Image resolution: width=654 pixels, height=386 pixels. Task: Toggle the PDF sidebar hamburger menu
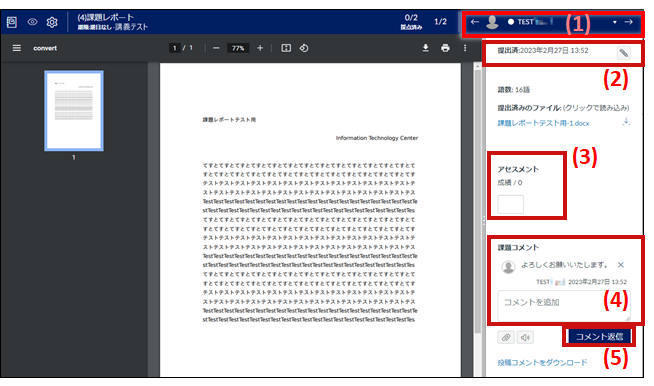point(17,48)
